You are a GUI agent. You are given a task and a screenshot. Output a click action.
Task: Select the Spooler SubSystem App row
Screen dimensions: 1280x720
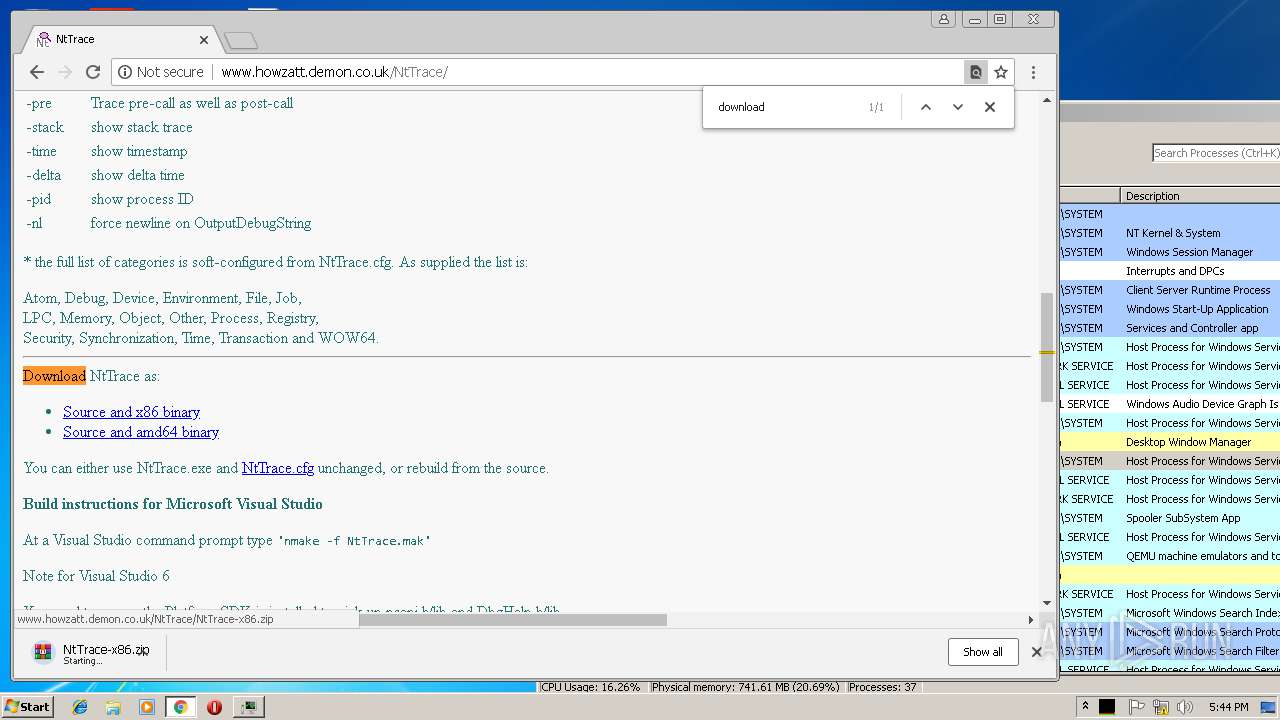[1170, 518]
